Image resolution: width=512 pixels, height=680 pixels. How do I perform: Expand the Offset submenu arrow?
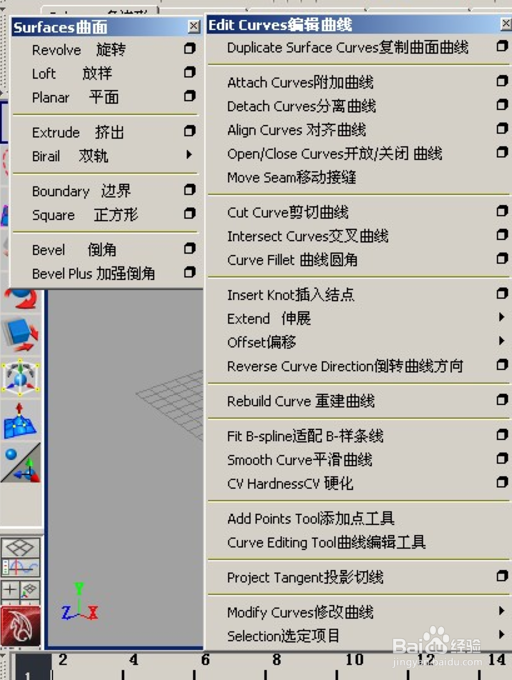click(502, 341)
